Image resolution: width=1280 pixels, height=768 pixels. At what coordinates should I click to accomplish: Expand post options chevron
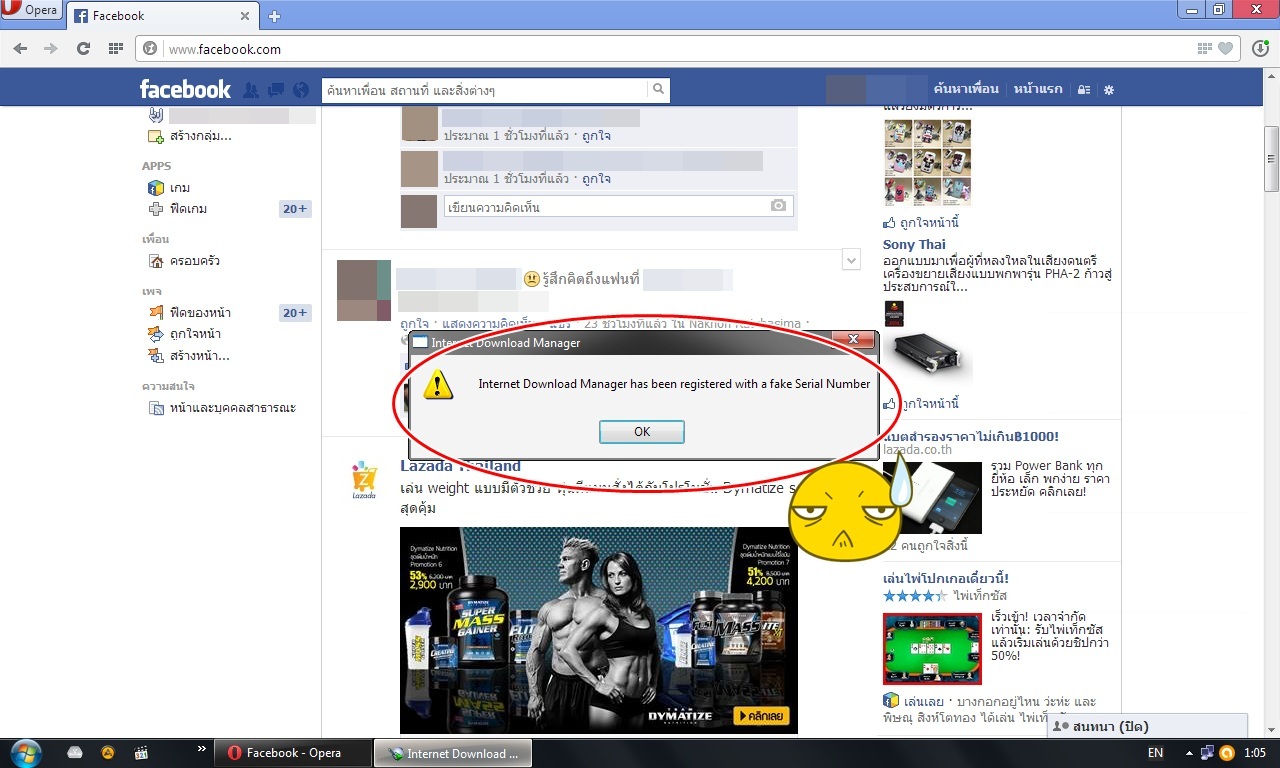851,260
